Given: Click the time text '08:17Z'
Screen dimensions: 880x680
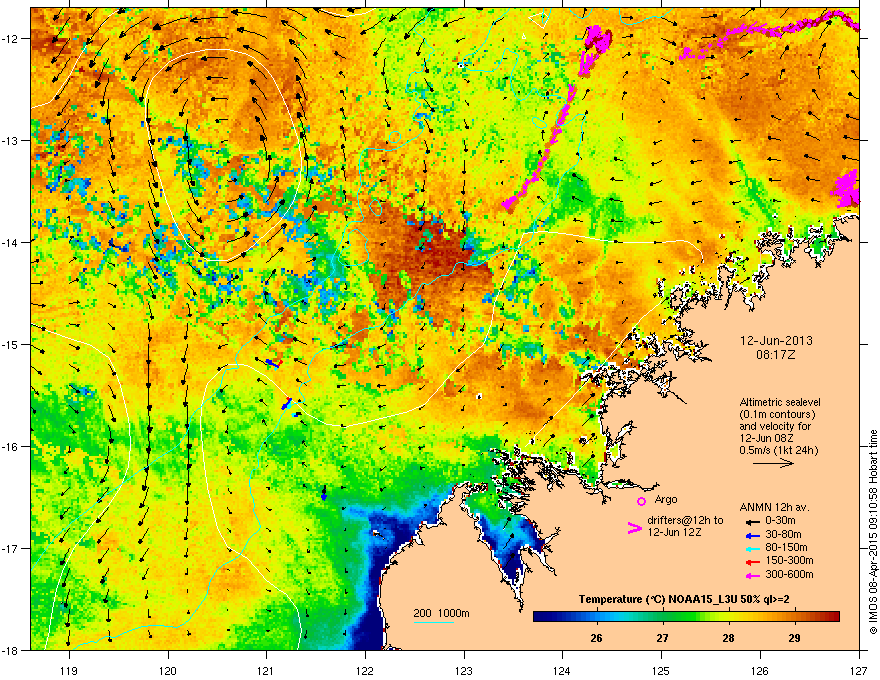Looking at the screenshot, I should point(776,355).
